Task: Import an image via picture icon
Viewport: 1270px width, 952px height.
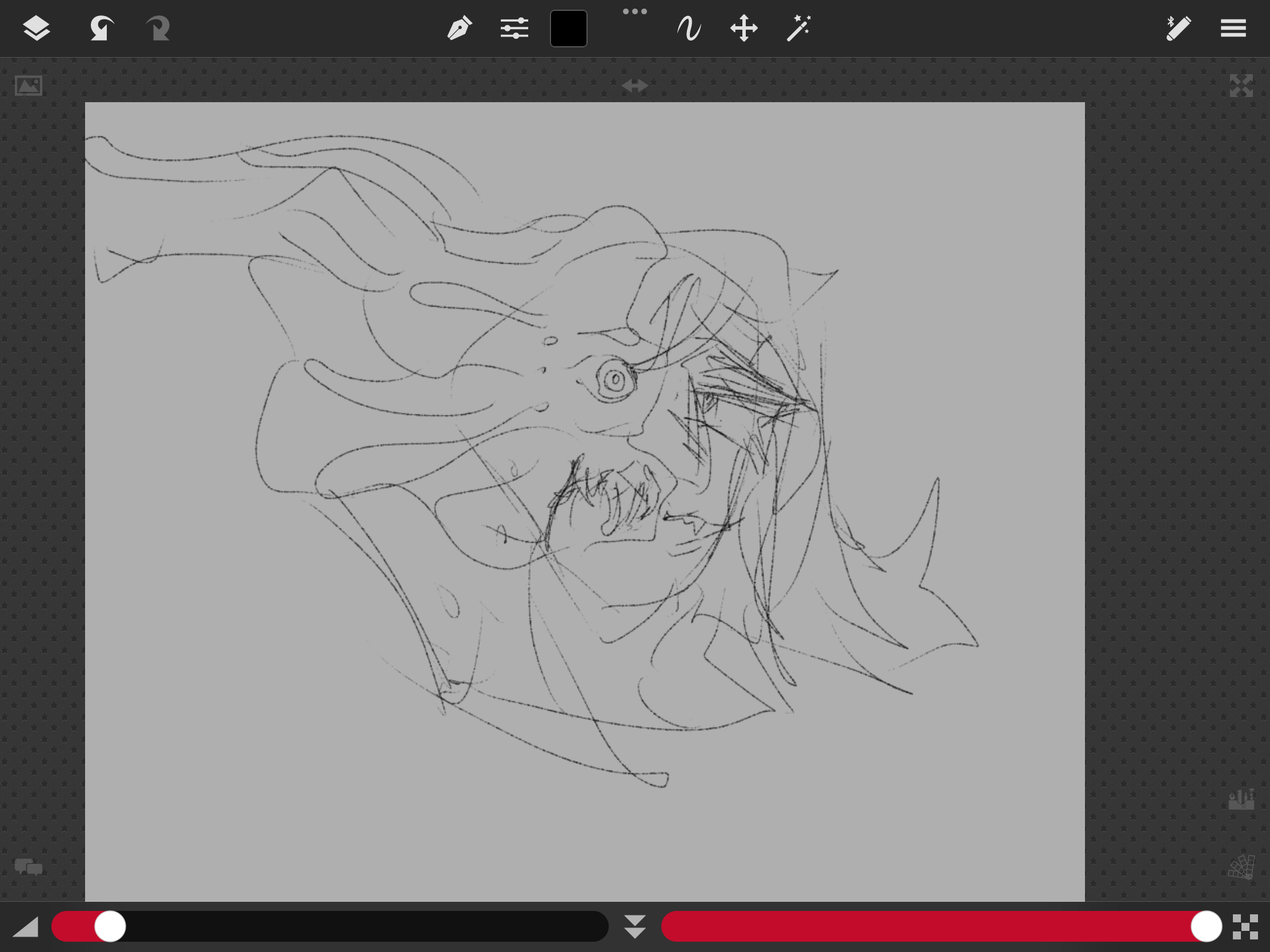Action: (29, 86)
